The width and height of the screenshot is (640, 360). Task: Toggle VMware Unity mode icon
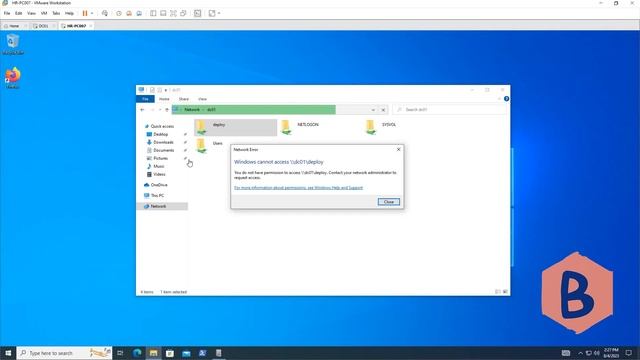pos(183,13)
